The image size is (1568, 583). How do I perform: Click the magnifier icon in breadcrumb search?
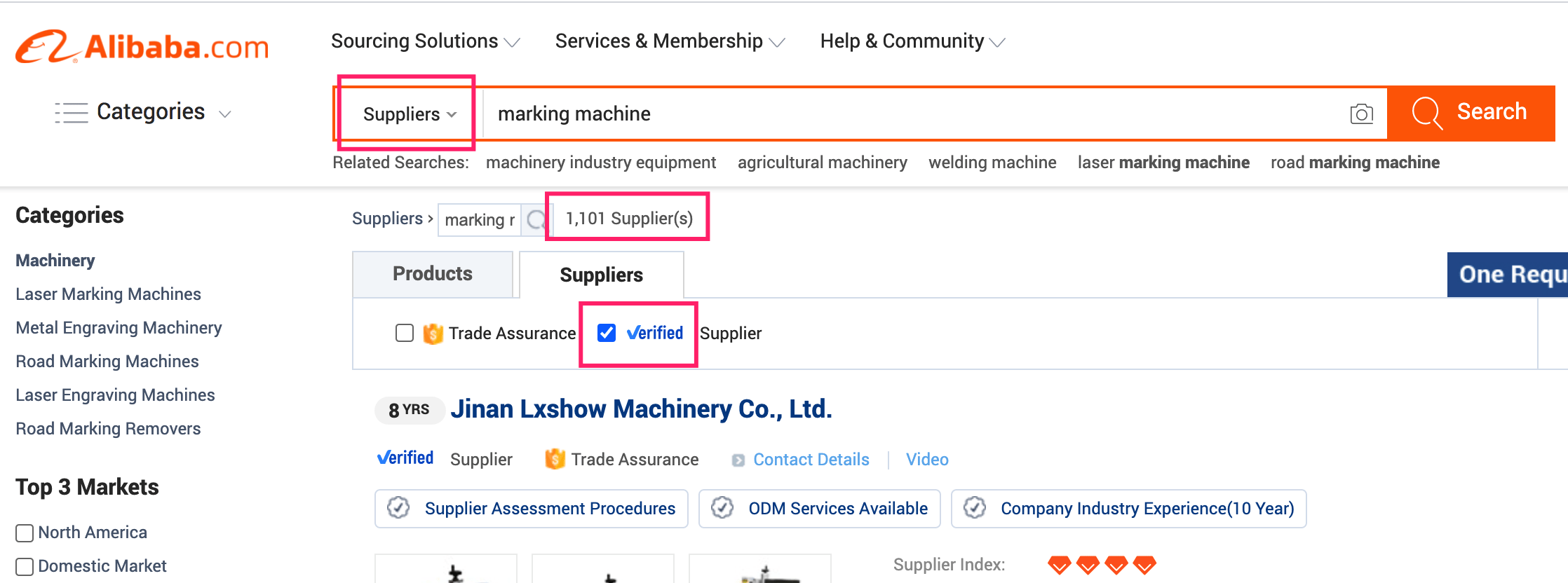536,220
